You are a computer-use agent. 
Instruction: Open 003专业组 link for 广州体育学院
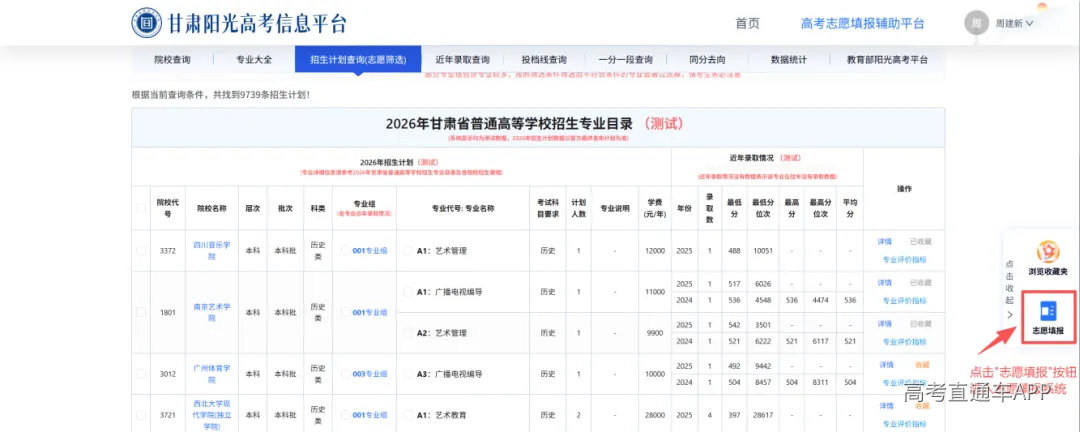(x=370, y=374)
